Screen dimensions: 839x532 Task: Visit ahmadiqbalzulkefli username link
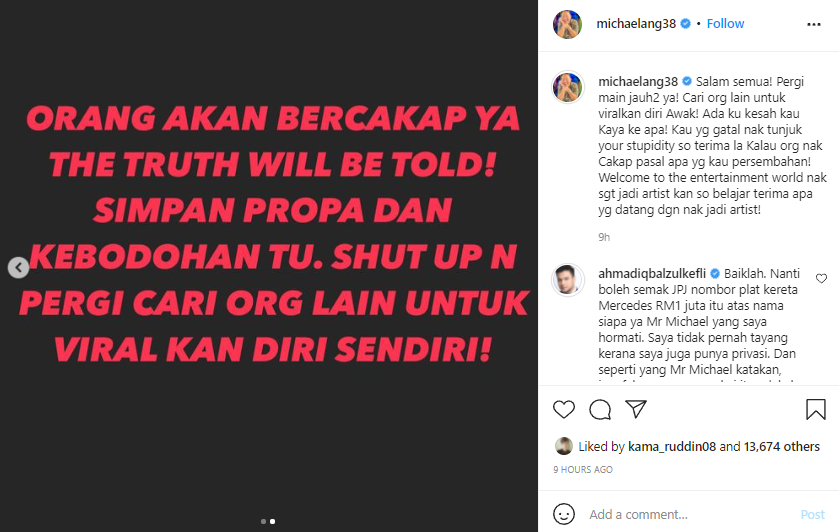click(x=652, y=273)
